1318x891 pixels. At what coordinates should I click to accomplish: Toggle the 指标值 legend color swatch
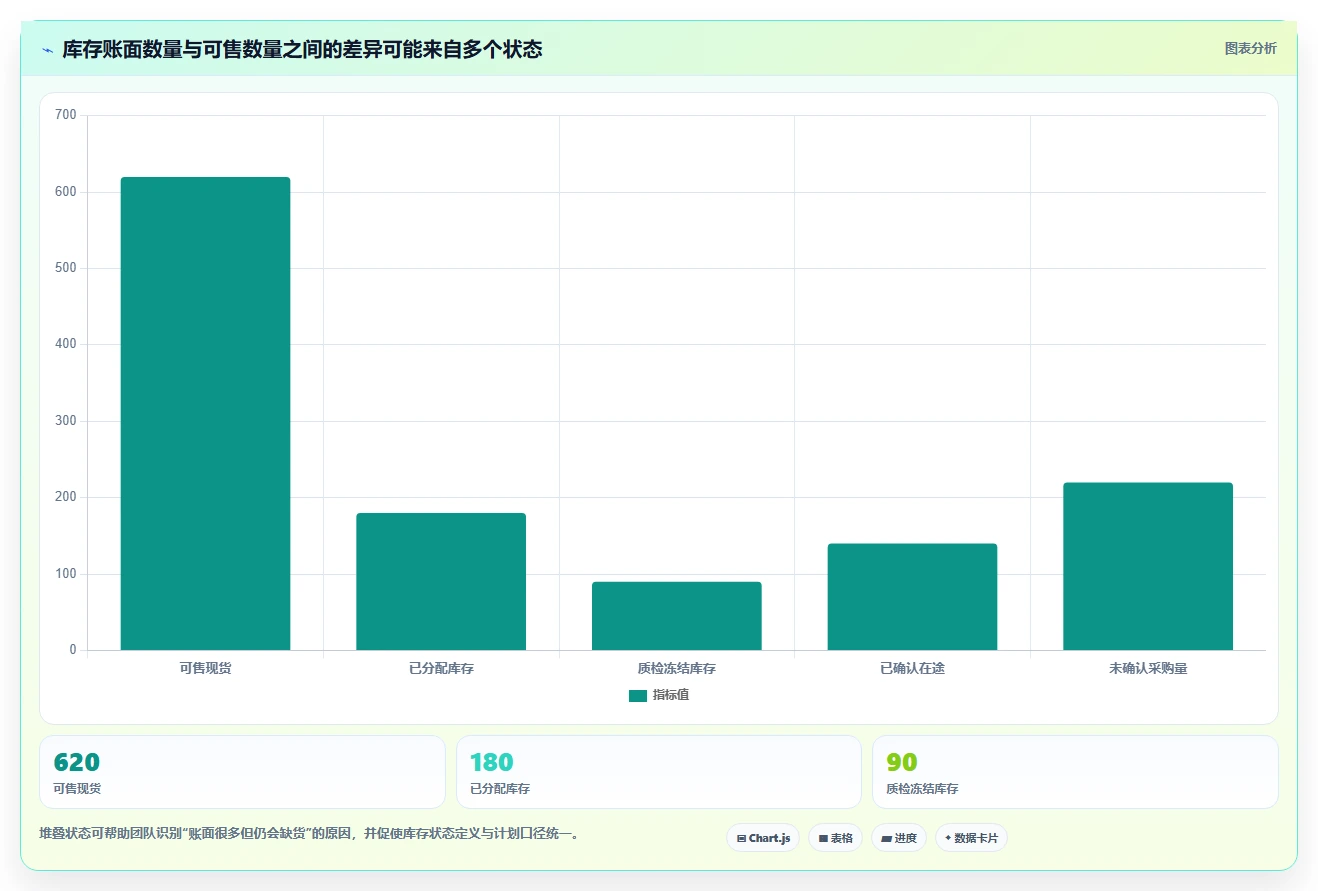[x=637, y=695]
